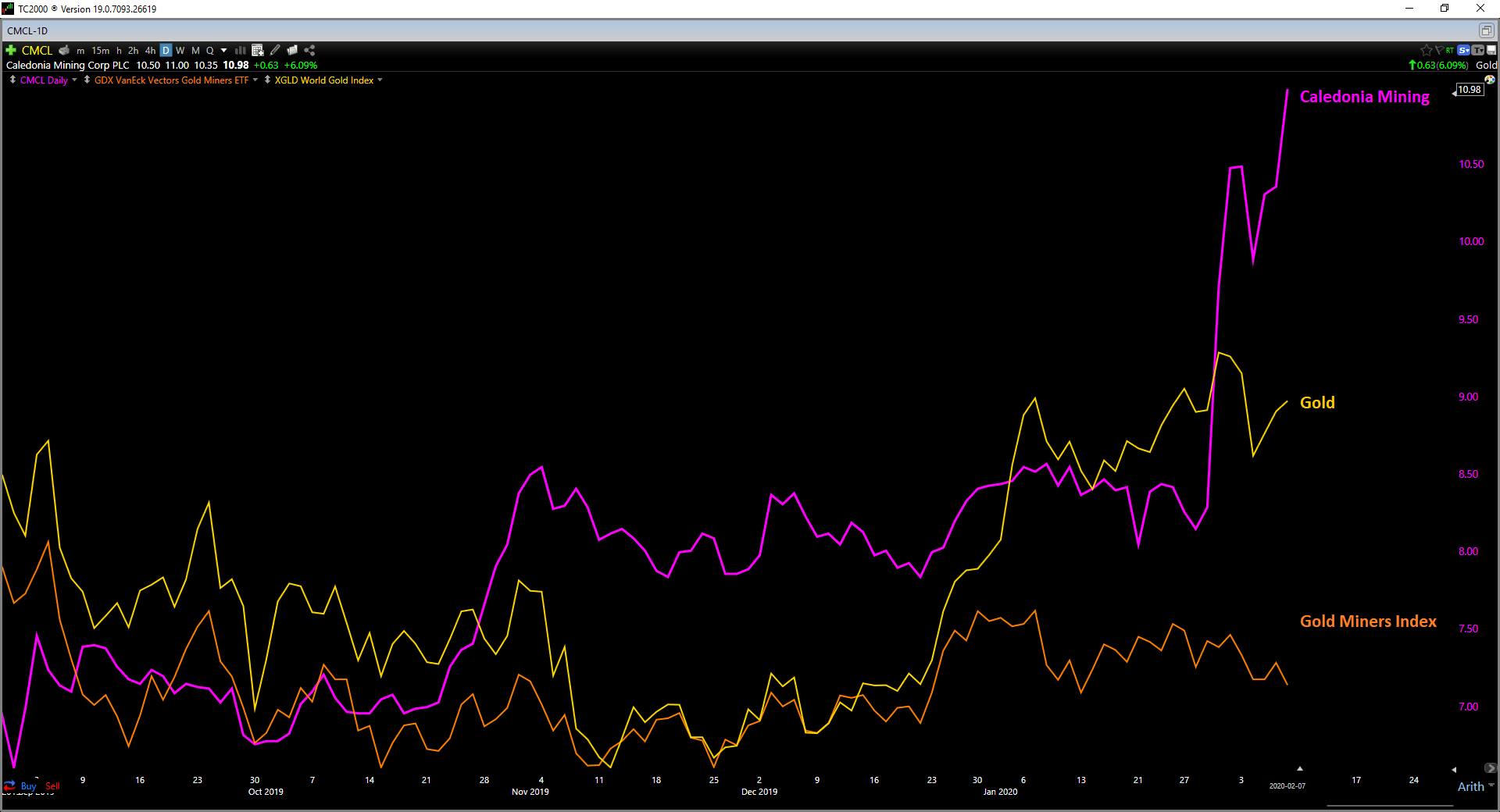
Task: Click the Jan 2020 label on time axis
Action: point(1000,792)
